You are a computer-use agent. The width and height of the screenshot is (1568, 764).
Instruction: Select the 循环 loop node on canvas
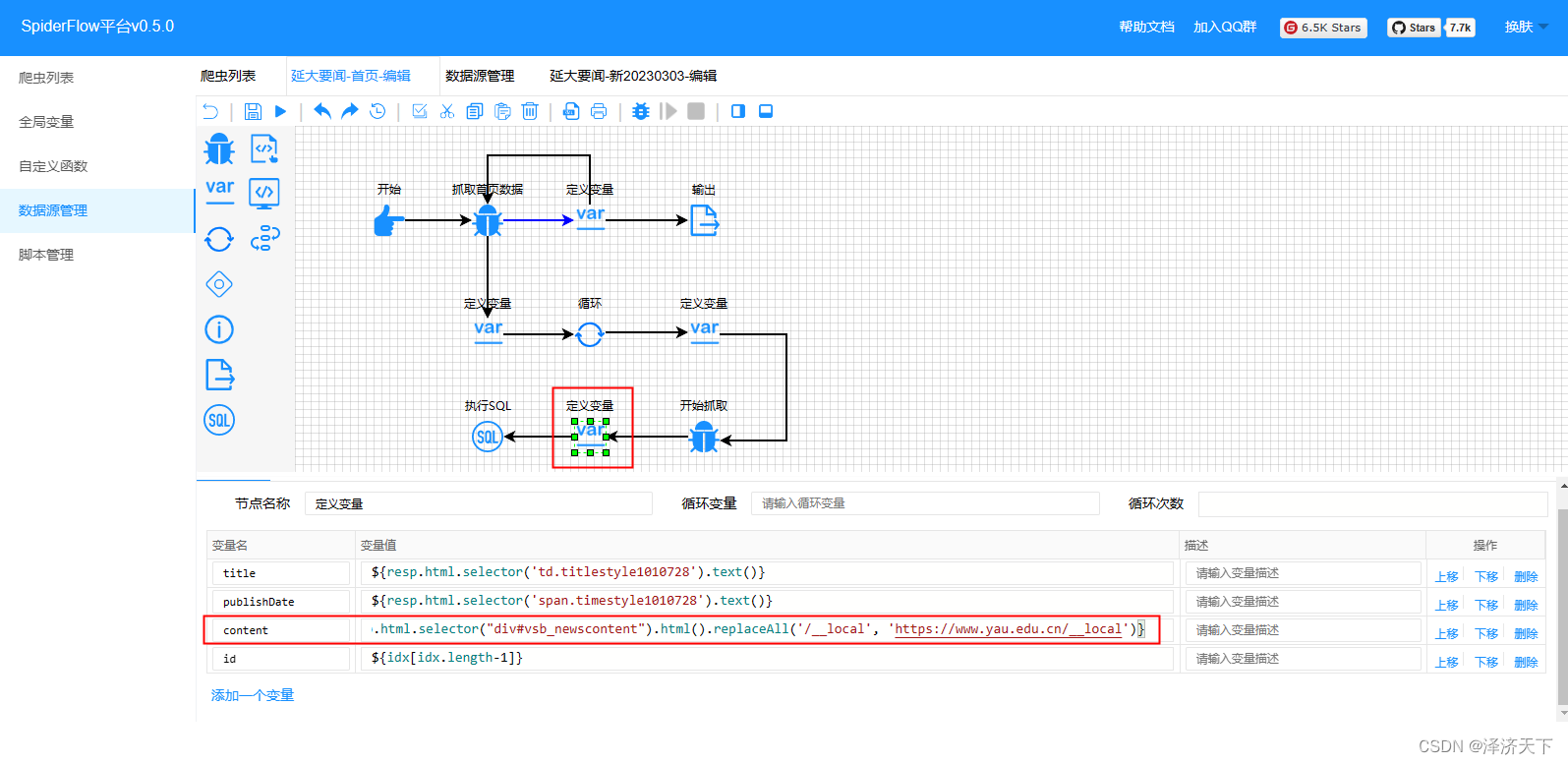click(590, 334)
